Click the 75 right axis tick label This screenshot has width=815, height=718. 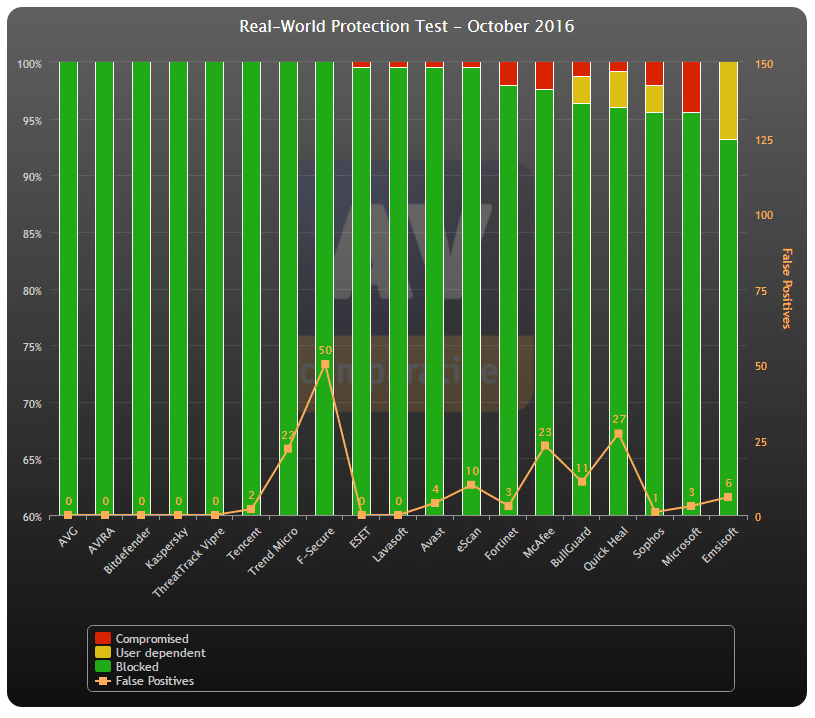[x=761, y=291]
